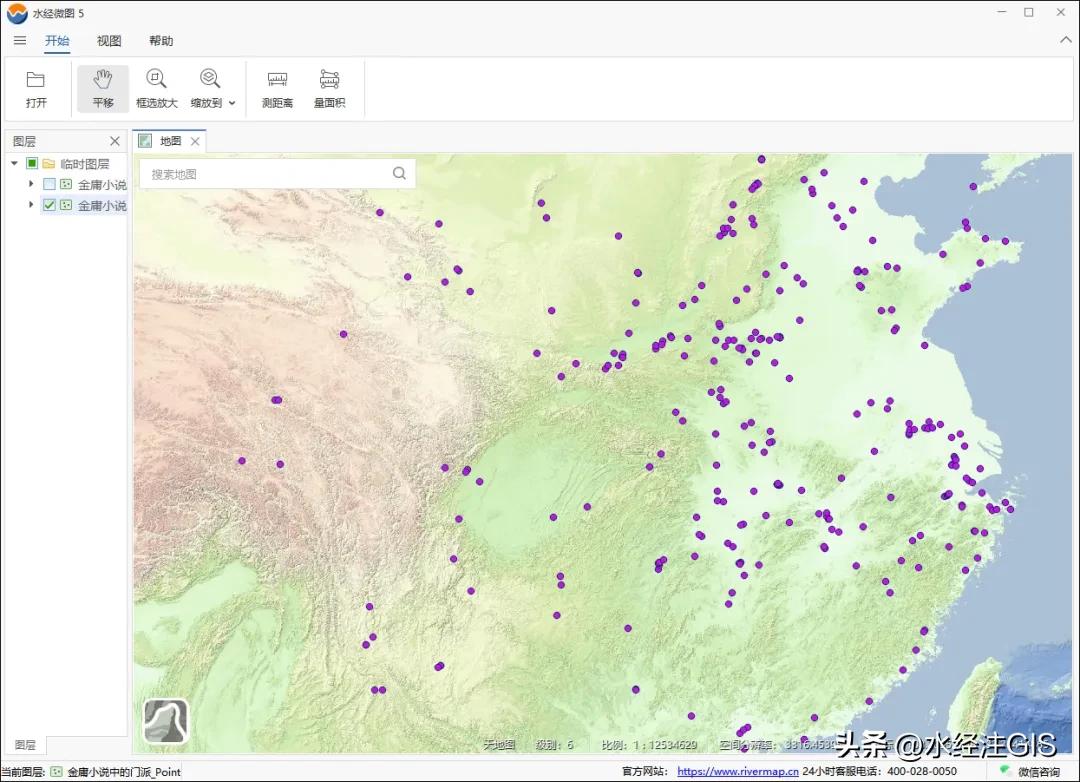The width and height of the screenshot is (1080, 782).
Task: Collapse the 临时图层 group tree arrow
Action: pyautogui.click(x=14, y=163)
